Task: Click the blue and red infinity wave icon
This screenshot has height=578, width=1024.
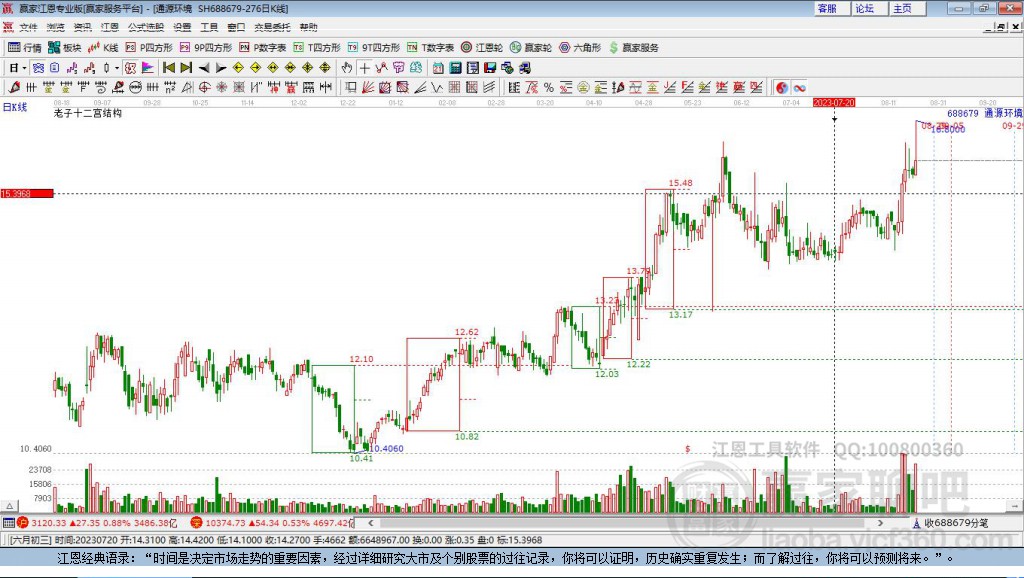Action: 799,88
